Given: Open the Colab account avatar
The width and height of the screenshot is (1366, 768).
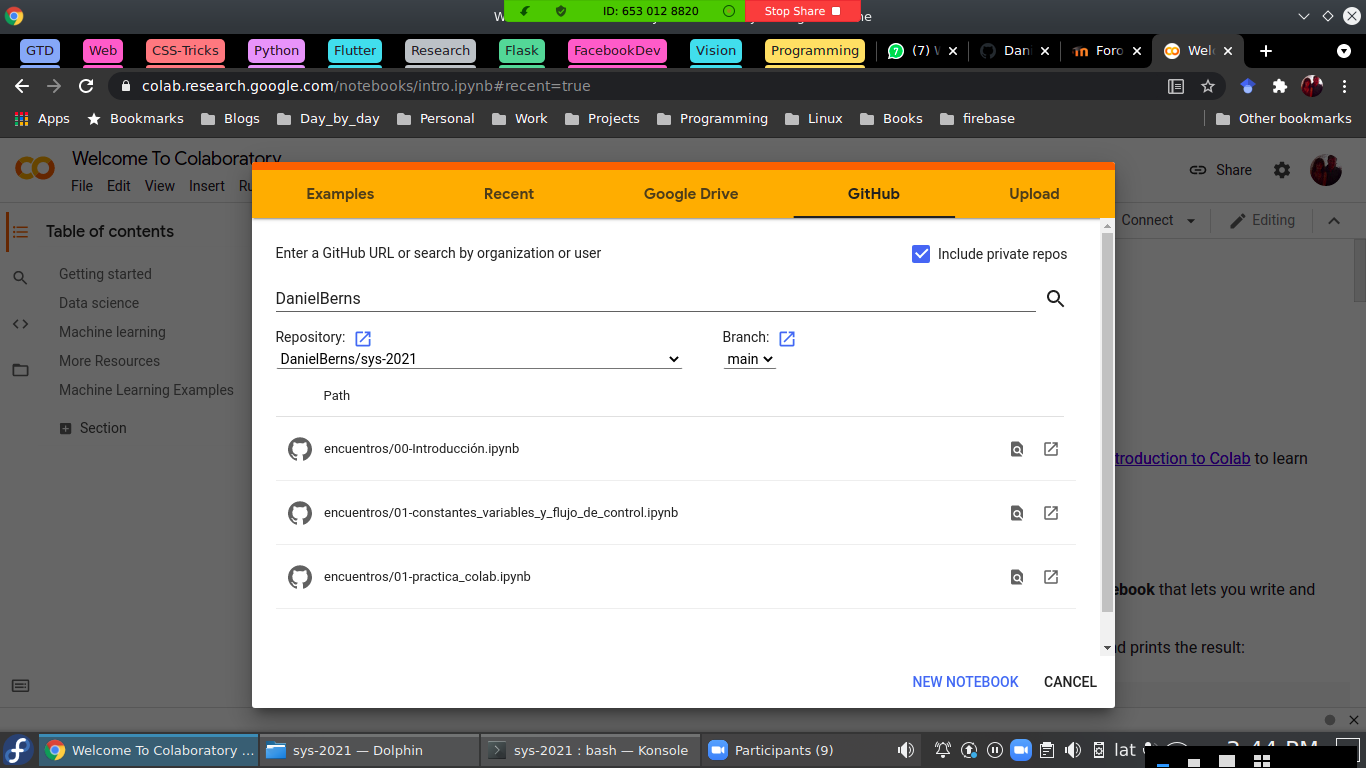Looking at the screenshot, I should point(1326,170).
